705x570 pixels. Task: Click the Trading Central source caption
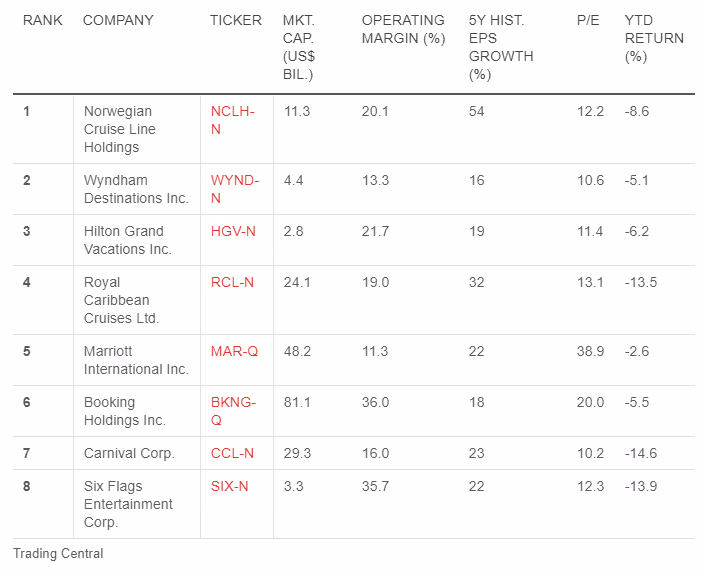(58, 553)
